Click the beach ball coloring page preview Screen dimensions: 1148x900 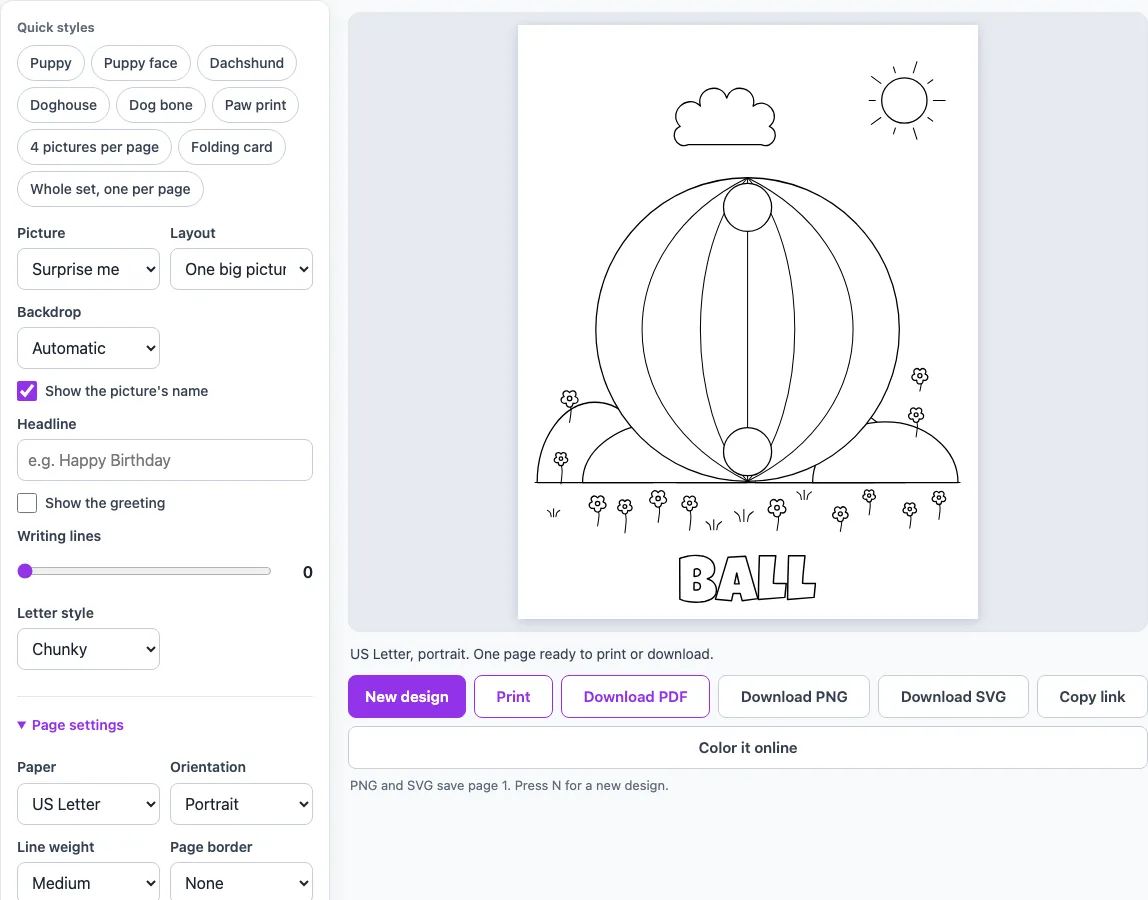748,322
